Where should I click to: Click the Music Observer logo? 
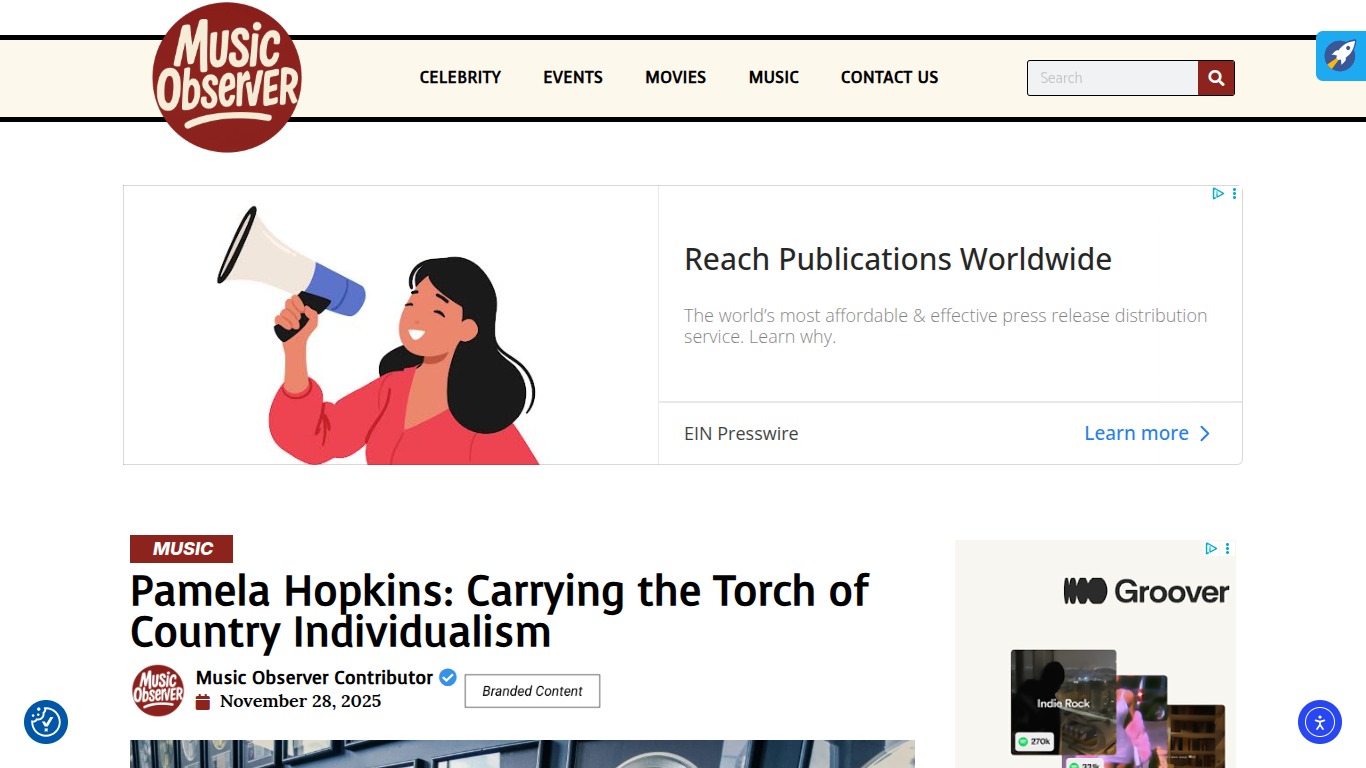tap(227, 78)
